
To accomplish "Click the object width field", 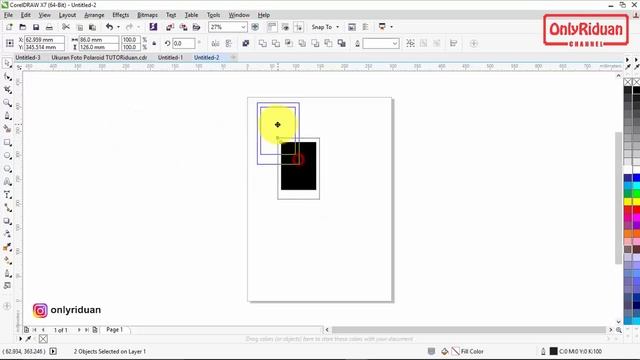I will tap(98, 40).
